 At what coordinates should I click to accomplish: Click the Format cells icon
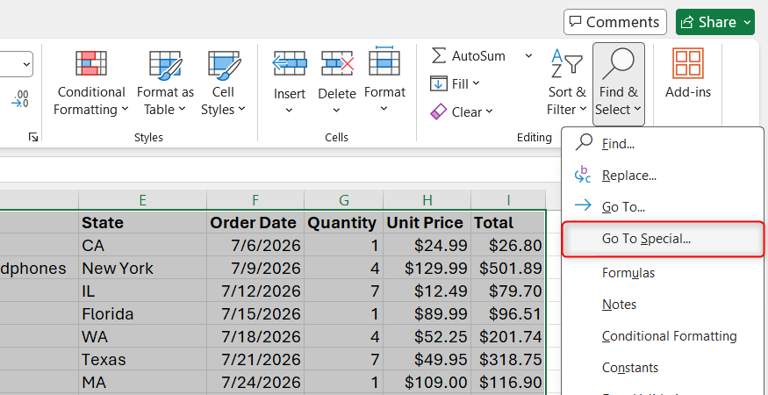(384, 61)
